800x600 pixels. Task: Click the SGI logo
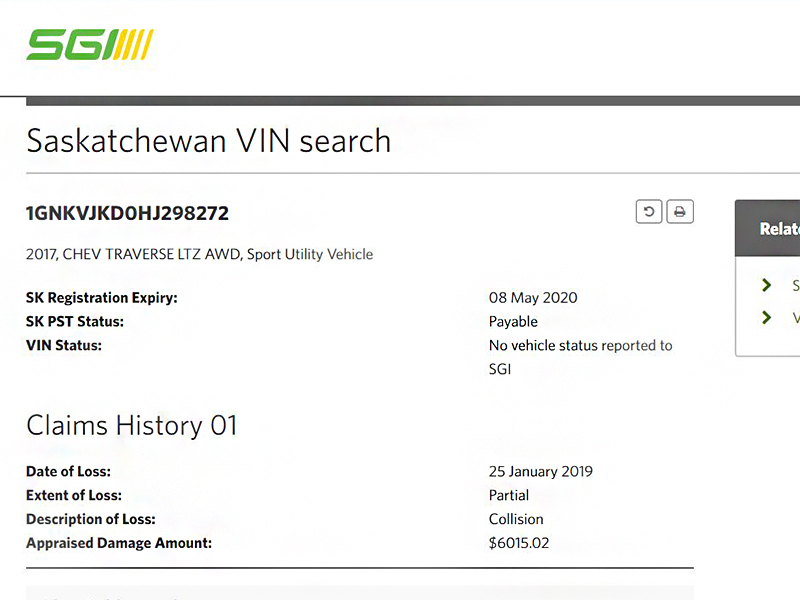pos(90,44)
